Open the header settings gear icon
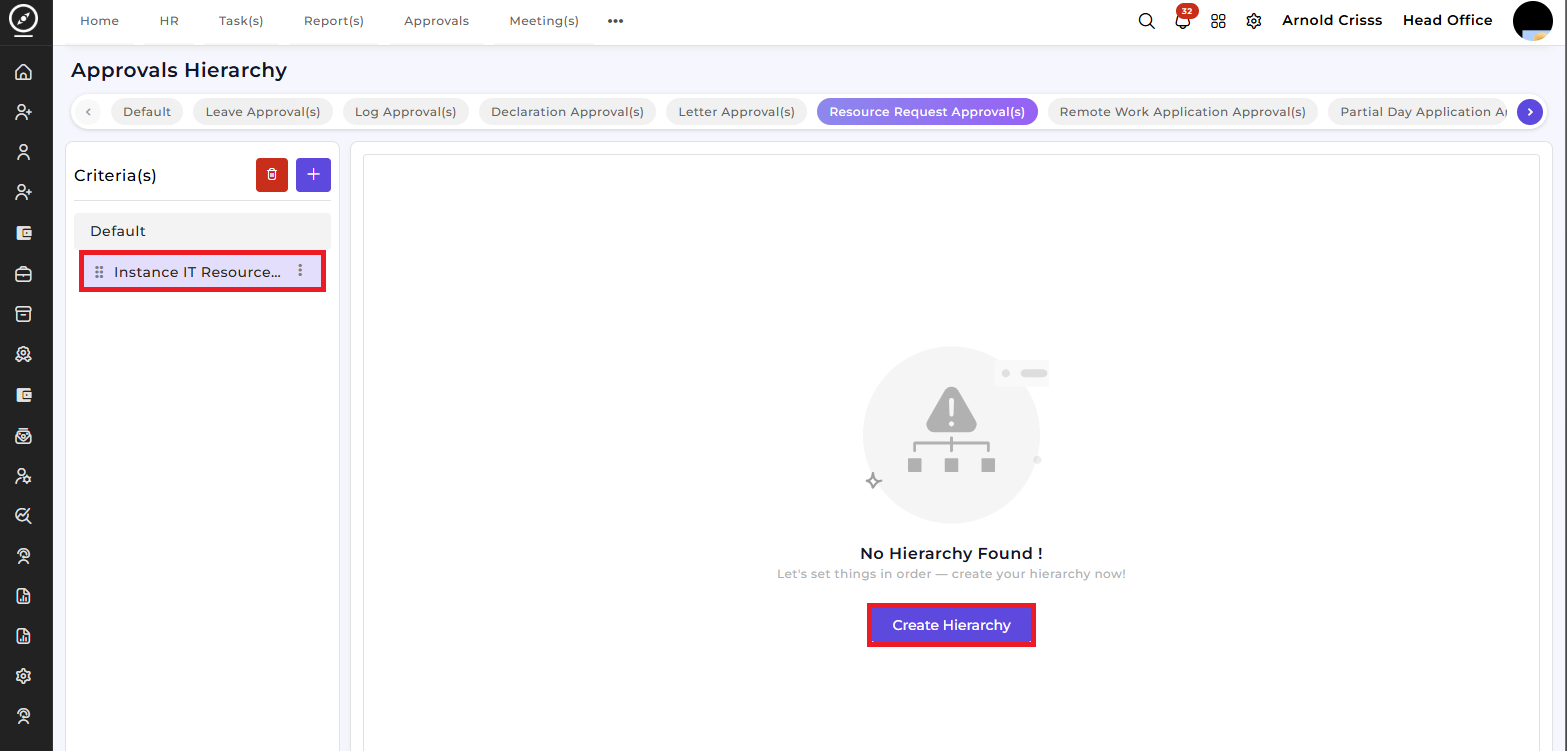Viewport: 1567px width, 751px height. (x=1254, y=21)
